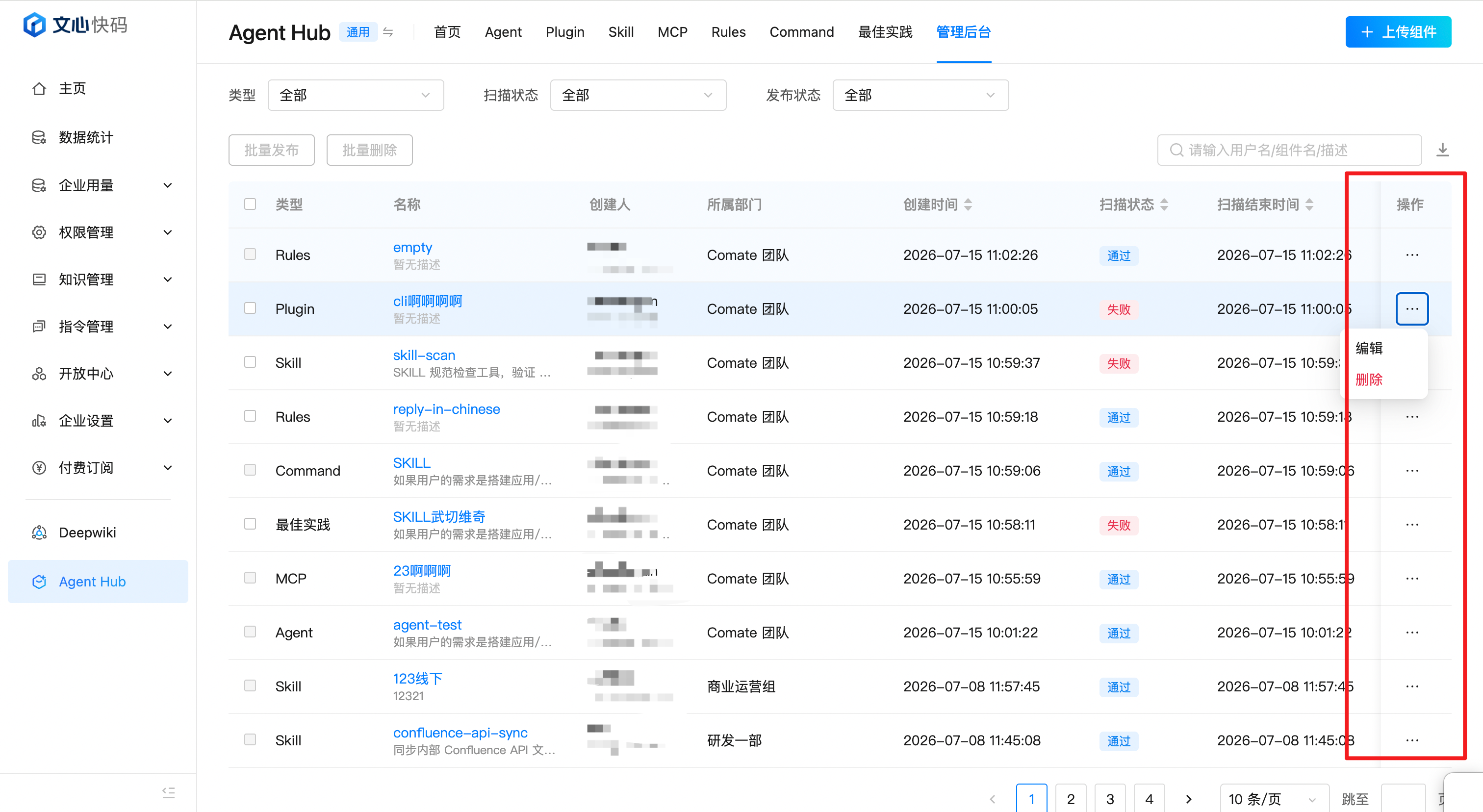Viewport: 1483px width, 812px height.
Task: Open the 类型 filter dropdown
Action: (x=356, y=95)
